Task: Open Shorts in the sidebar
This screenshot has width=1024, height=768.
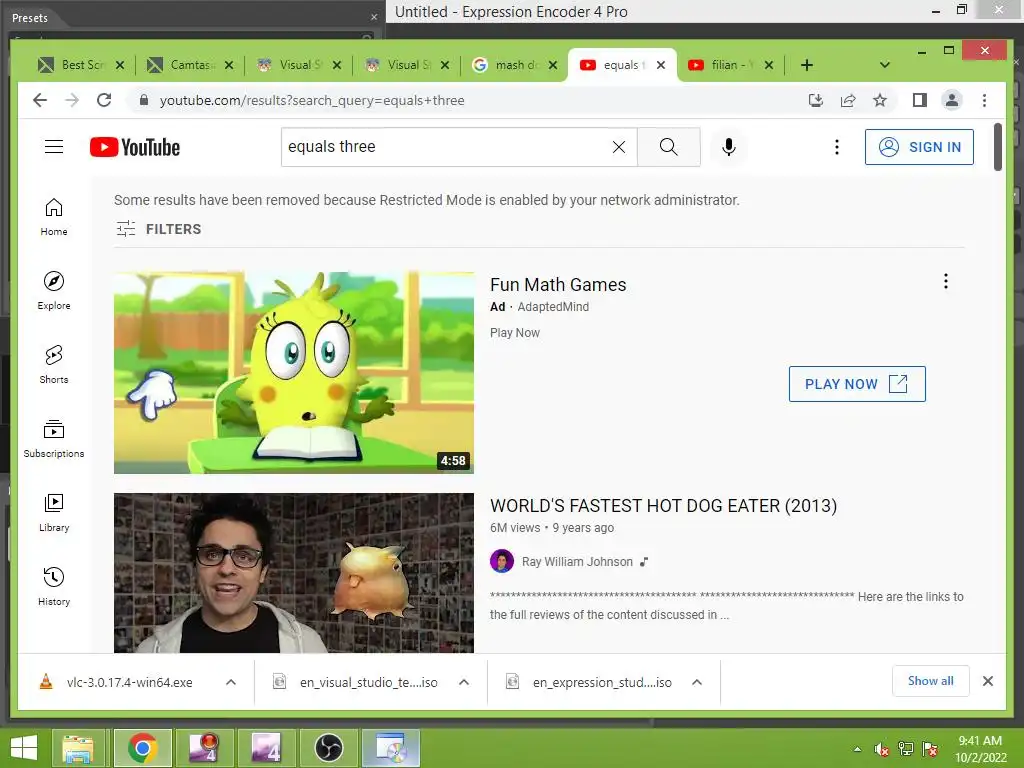Action: pos(54,364)
